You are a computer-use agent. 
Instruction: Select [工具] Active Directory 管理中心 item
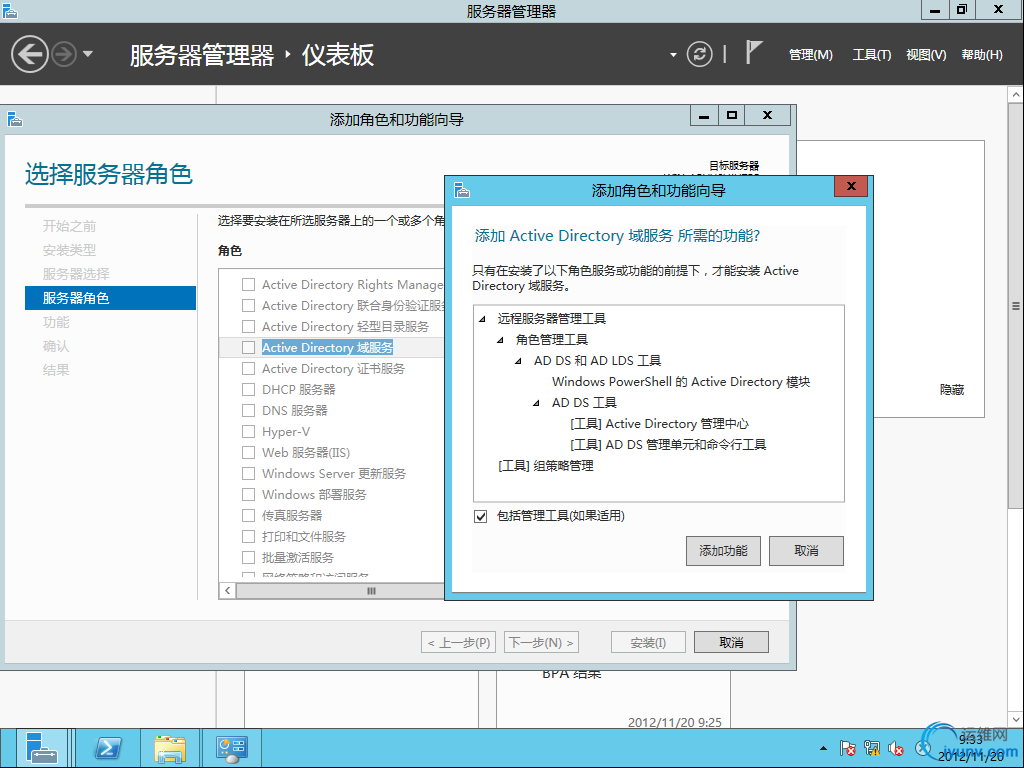pos(659,424)
